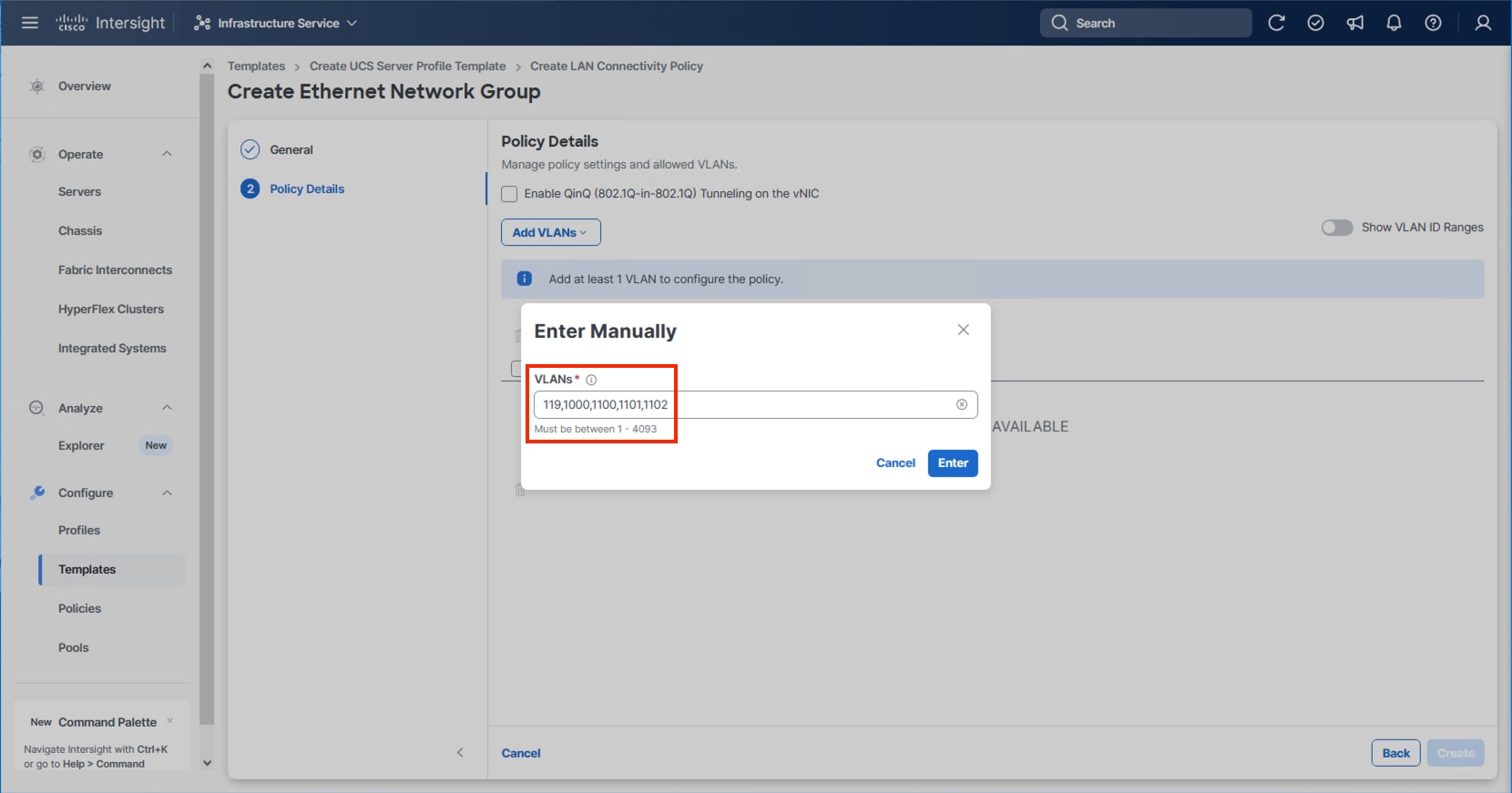This screenshot has height=793, width=1512.
Task: Open the help question mark icon
Action: [x=1433, y=23]
